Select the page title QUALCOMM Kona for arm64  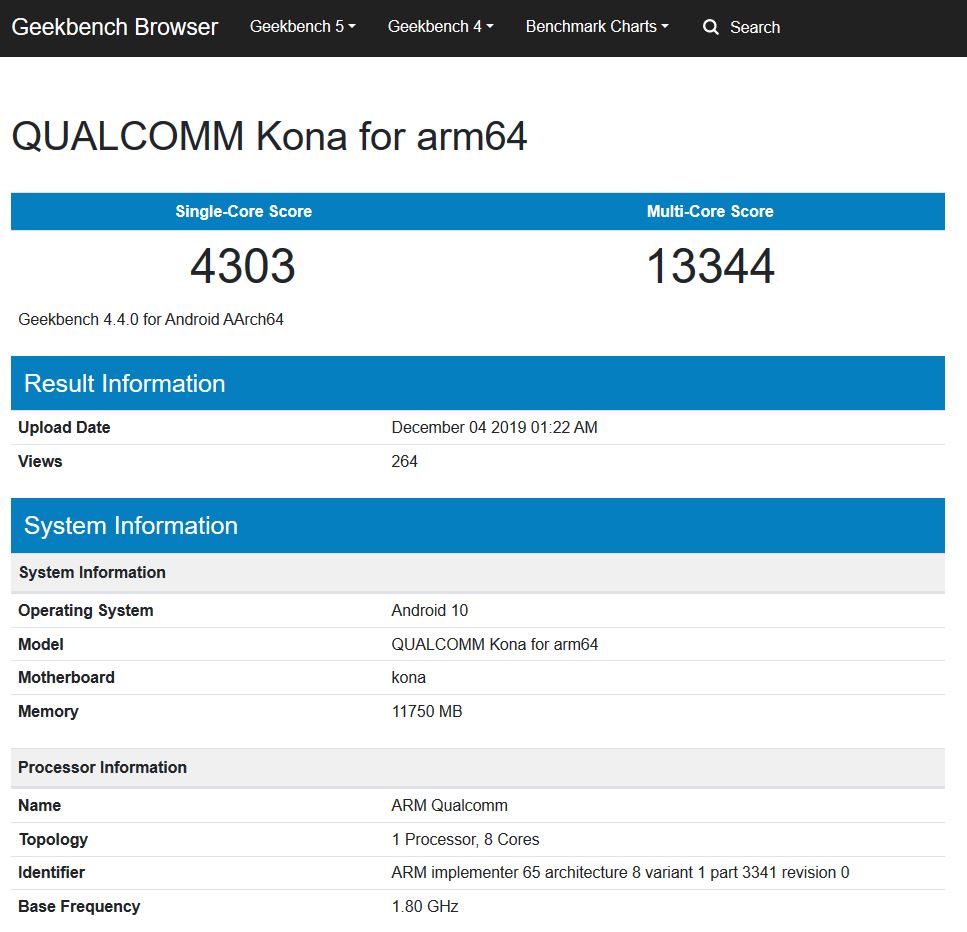pos(270,136)
